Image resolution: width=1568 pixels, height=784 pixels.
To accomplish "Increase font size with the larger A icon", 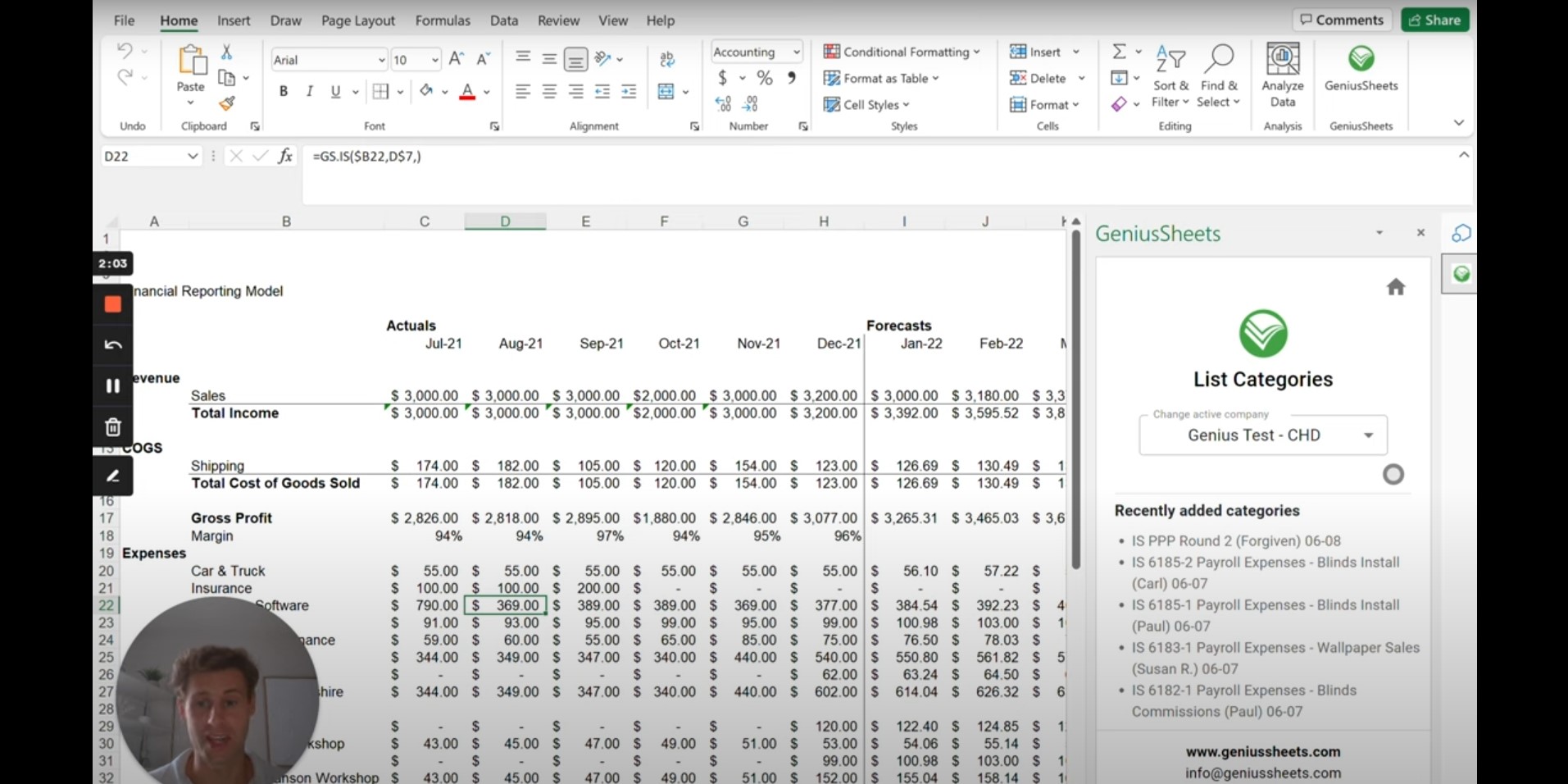I will (457, 59).
